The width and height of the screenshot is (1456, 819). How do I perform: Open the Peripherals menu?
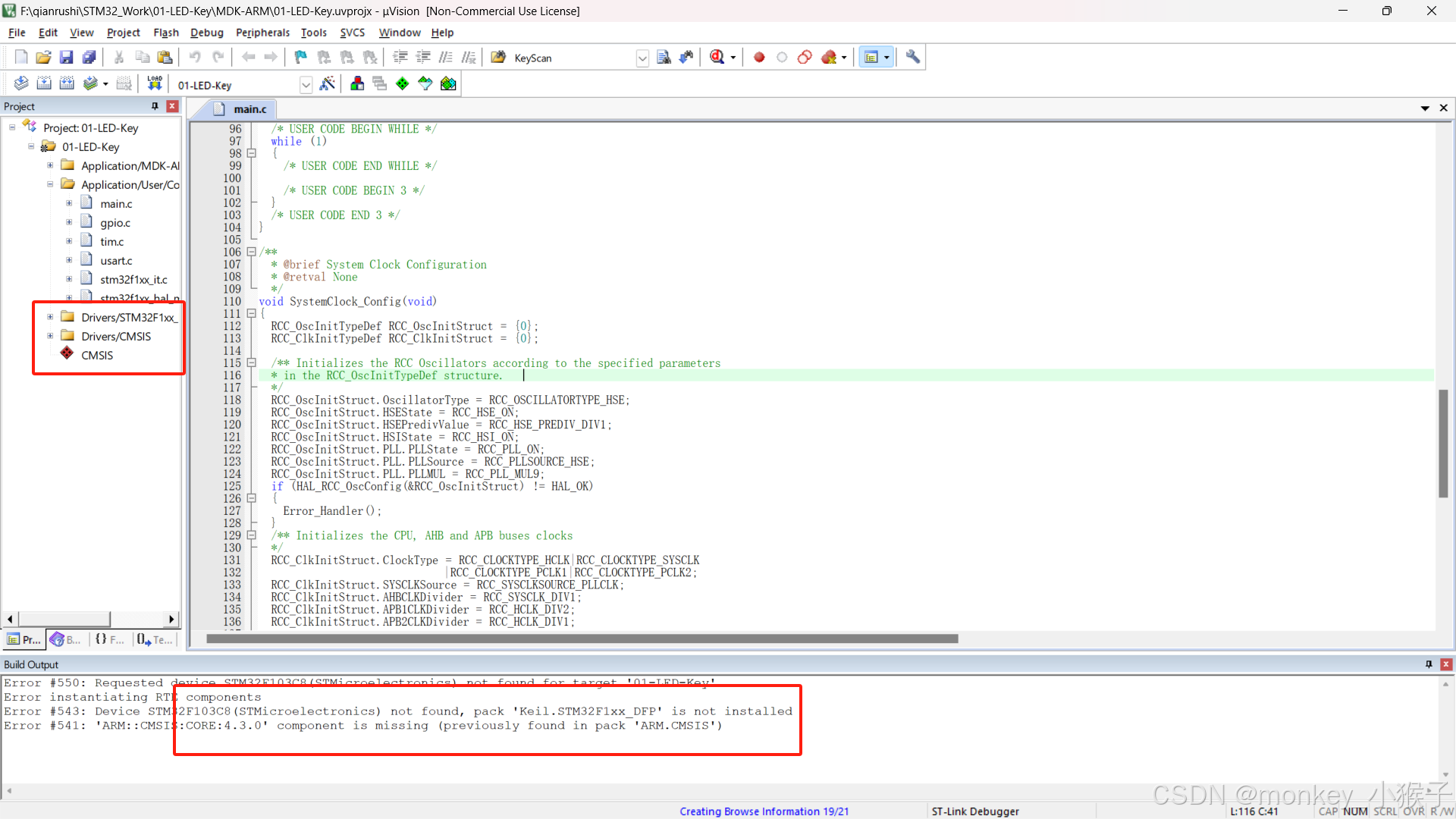262,33
